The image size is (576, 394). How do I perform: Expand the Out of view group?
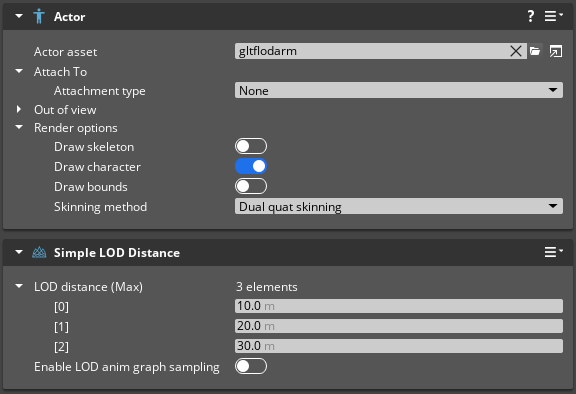[x=19, y=109]
